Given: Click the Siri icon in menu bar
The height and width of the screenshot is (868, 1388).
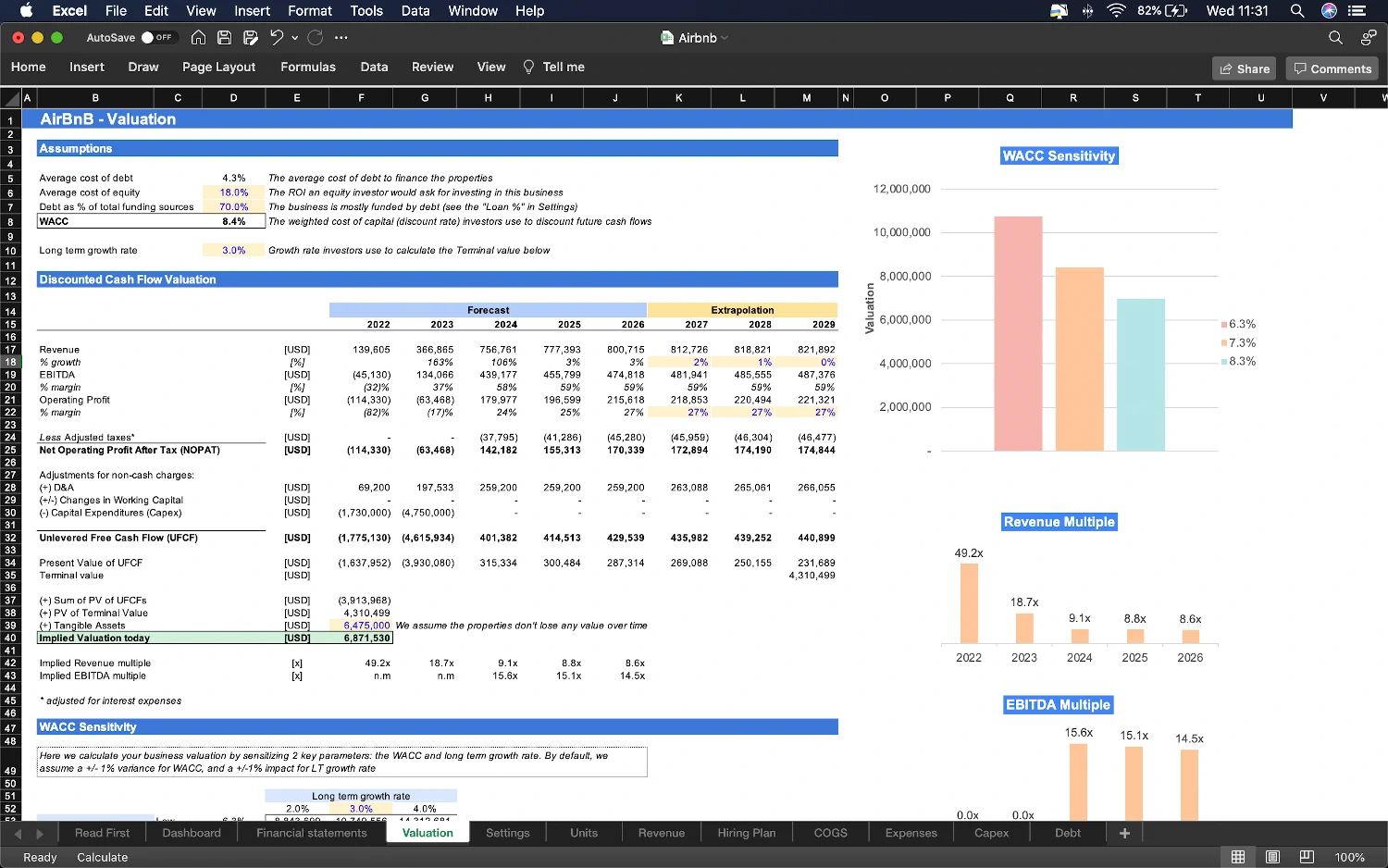Looking at the screenshot, I should (1329, 11).
